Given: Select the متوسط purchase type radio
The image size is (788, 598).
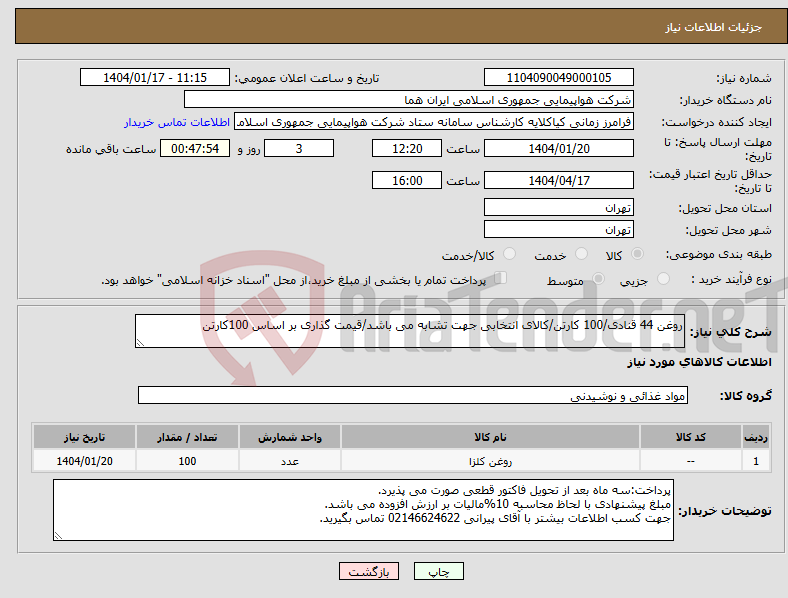Looking at the screenshot, I should [x=598, y=278].
